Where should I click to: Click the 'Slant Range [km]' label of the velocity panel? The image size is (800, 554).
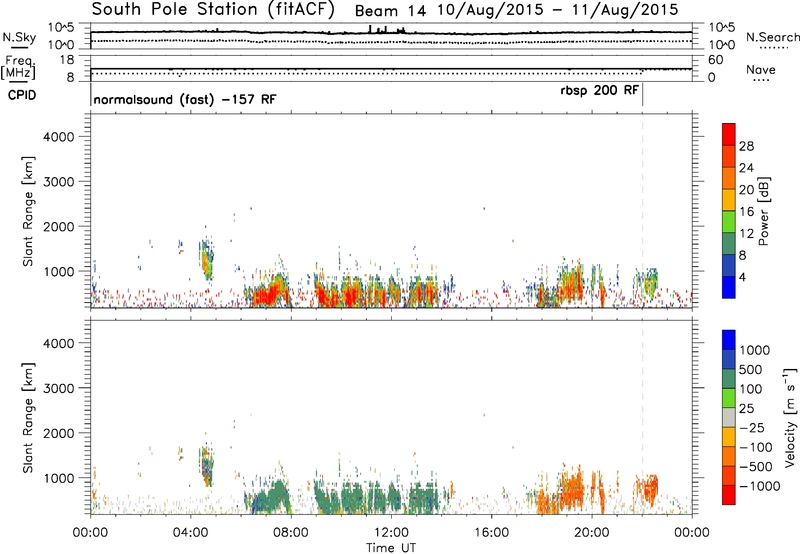click(x=28, y=418)
